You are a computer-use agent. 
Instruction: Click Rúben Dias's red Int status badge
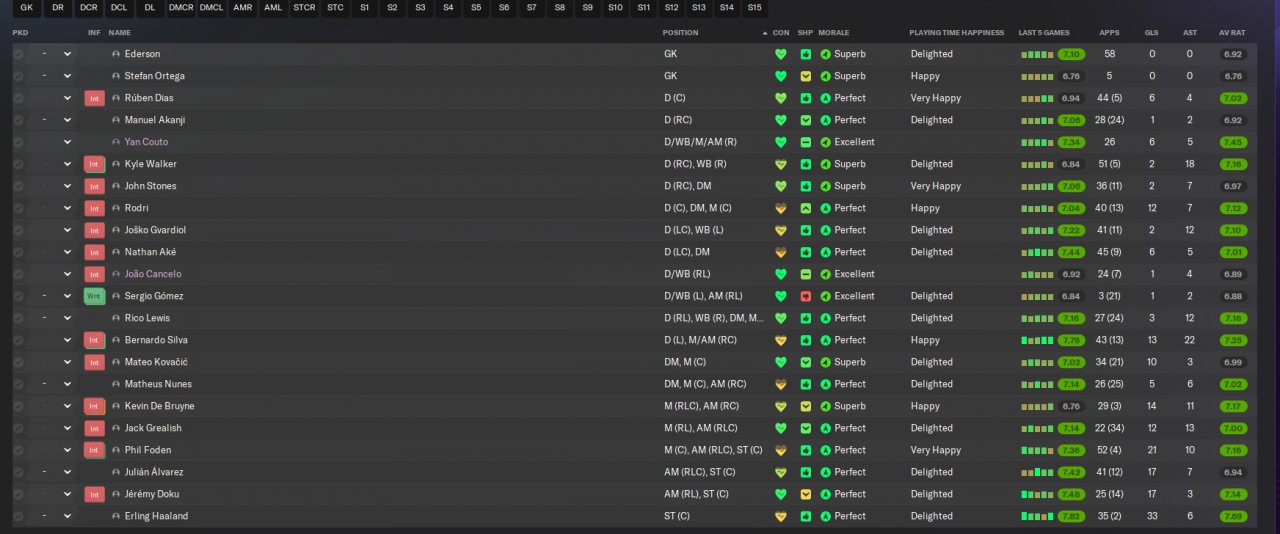click(95, 98)
